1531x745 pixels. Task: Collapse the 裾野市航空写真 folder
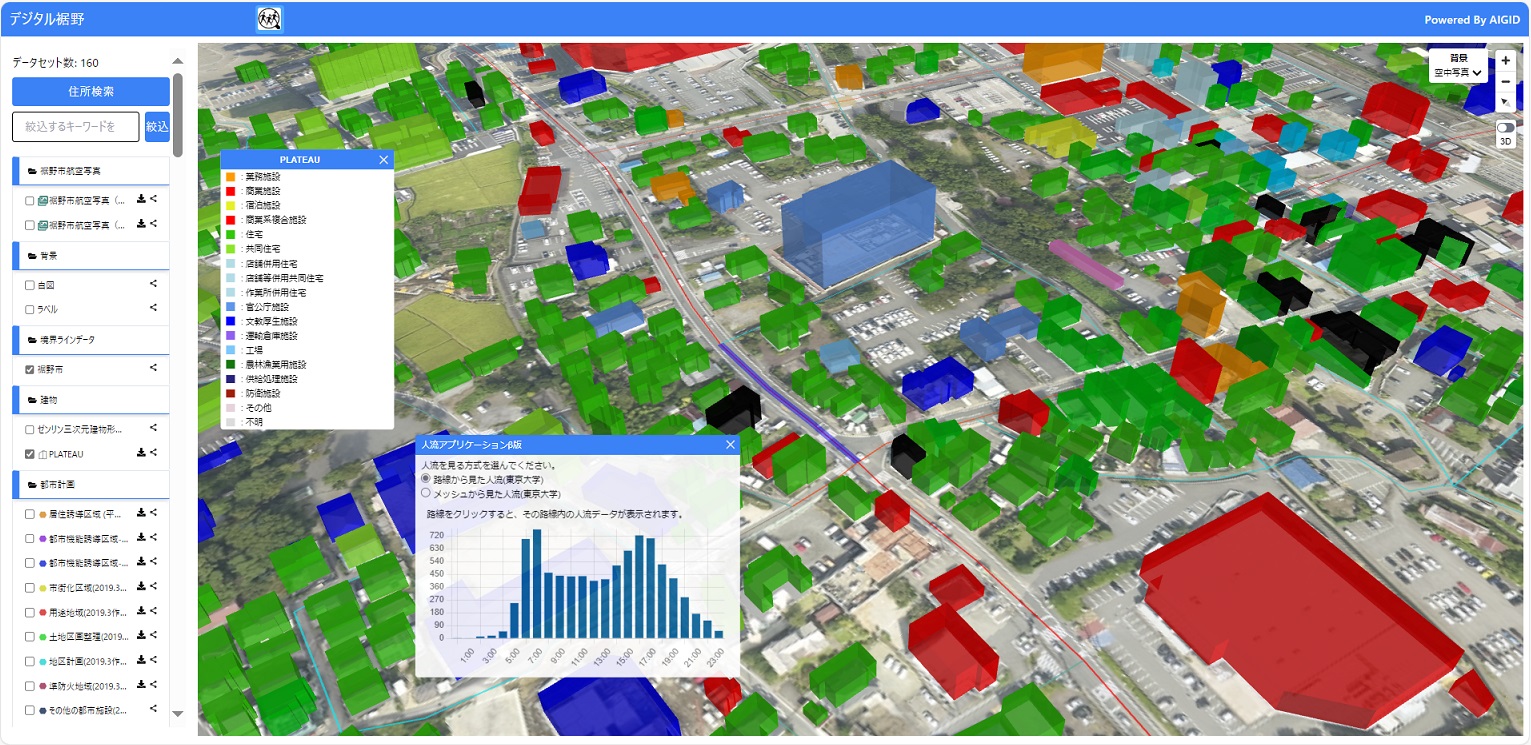91,171
